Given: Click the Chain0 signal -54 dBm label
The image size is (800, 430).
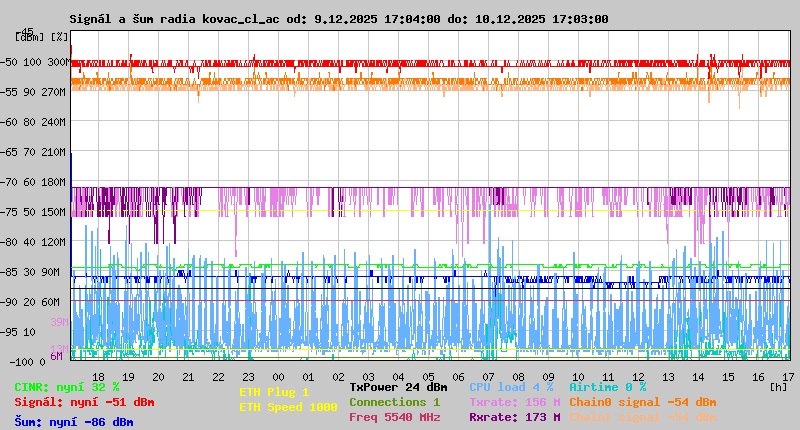Looking at the screenshot, I should pos(642,402).
